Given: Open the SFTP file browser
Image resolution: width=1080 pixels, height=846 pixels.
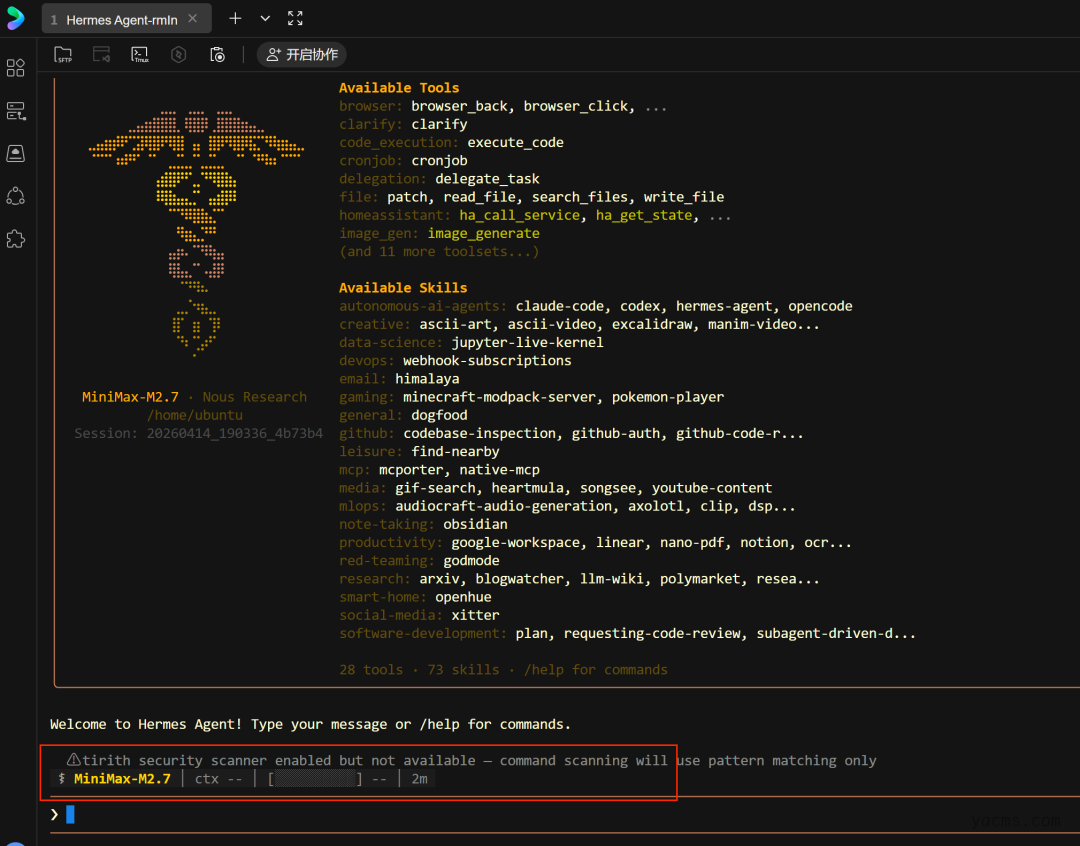Looking at the screenshot, I should pos(63,55).
